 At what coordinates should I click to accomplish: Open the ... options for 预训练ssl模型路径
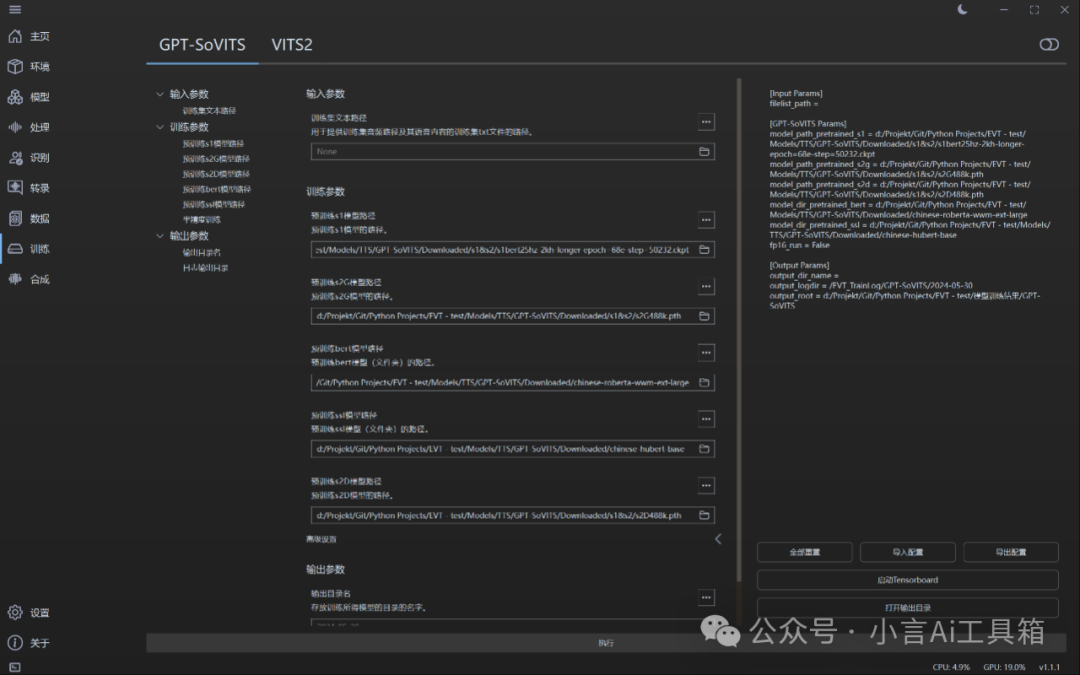click(706, 419)
